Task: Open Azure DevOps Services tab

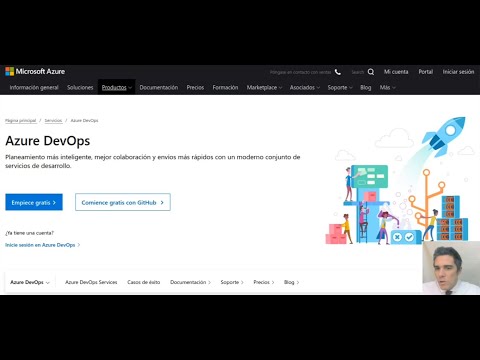Action: (x=91, y=282)
